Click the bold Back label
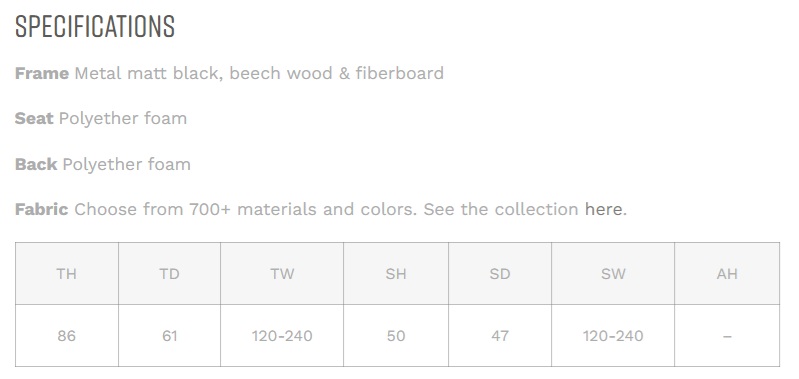The image size is (799, 379). click(36, 164)
